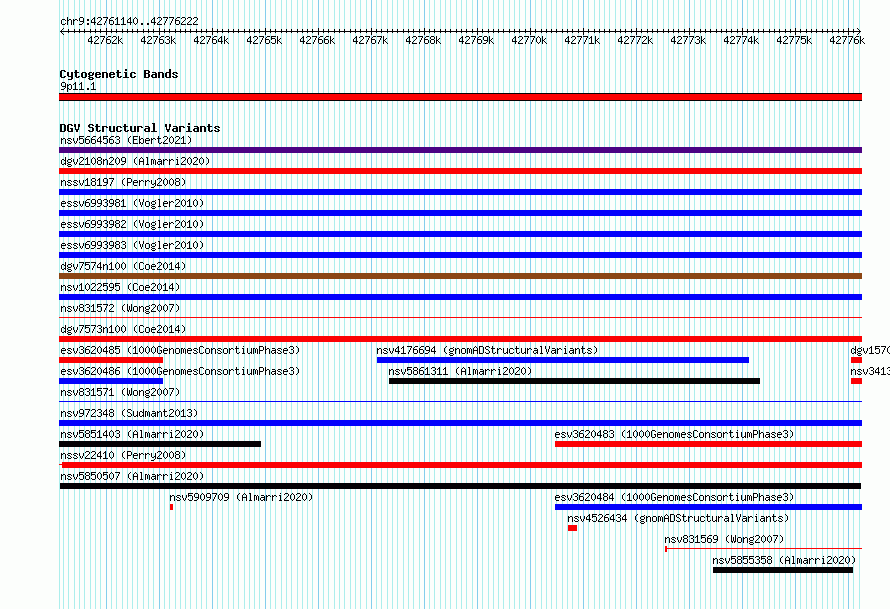Click the 42762k ruler tick label
Screen dimensions: 890x609
click(x=105, y=40)
